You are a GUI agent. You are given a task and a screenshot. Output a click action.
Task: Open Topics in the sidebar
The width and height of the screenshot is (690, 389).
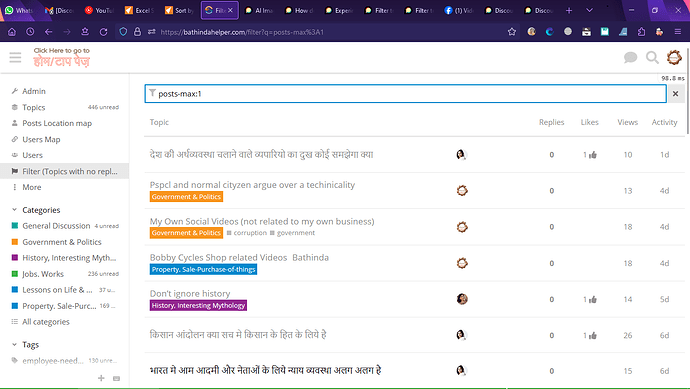(x=34, y=107)
